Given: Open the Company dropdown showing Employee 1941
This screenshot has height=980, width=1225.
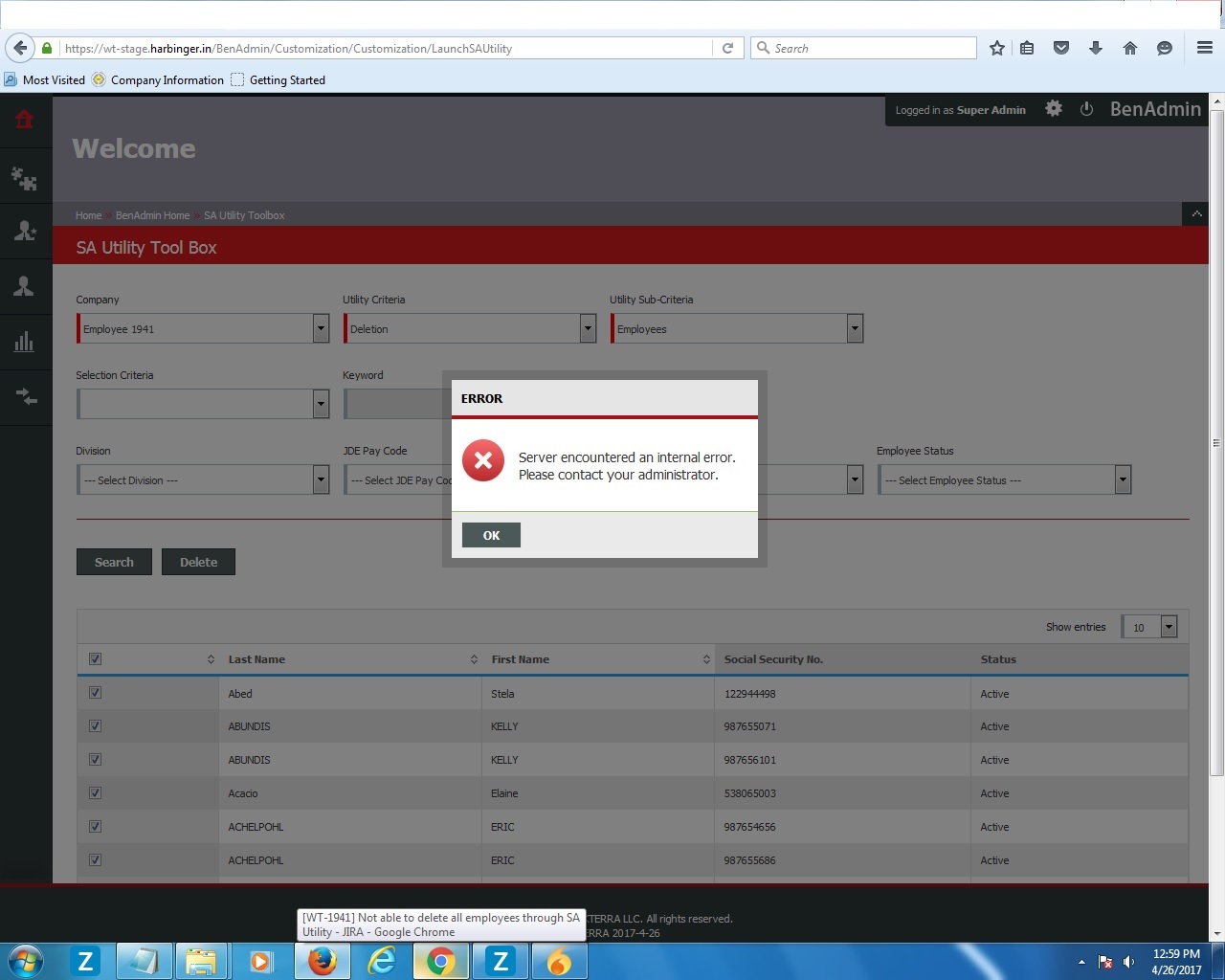Looking at the screenshot, I should point(202,329).
